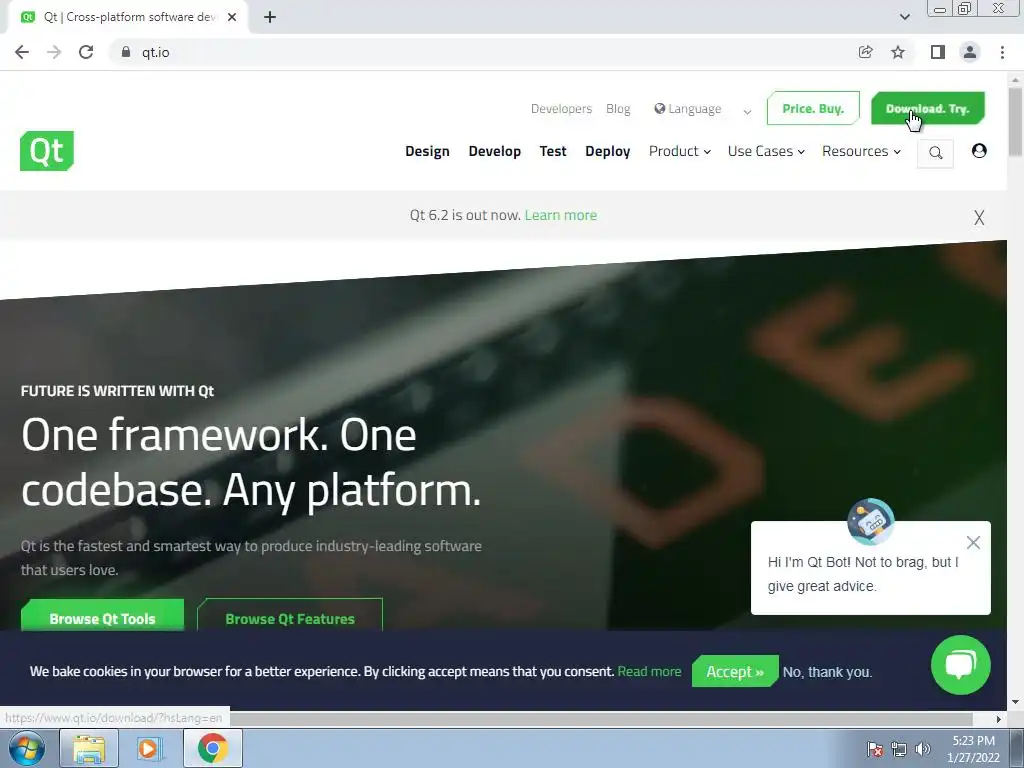Open the Qt account user icon
The height and width of the screenshot is (768, 1024).
coord(979,151)
